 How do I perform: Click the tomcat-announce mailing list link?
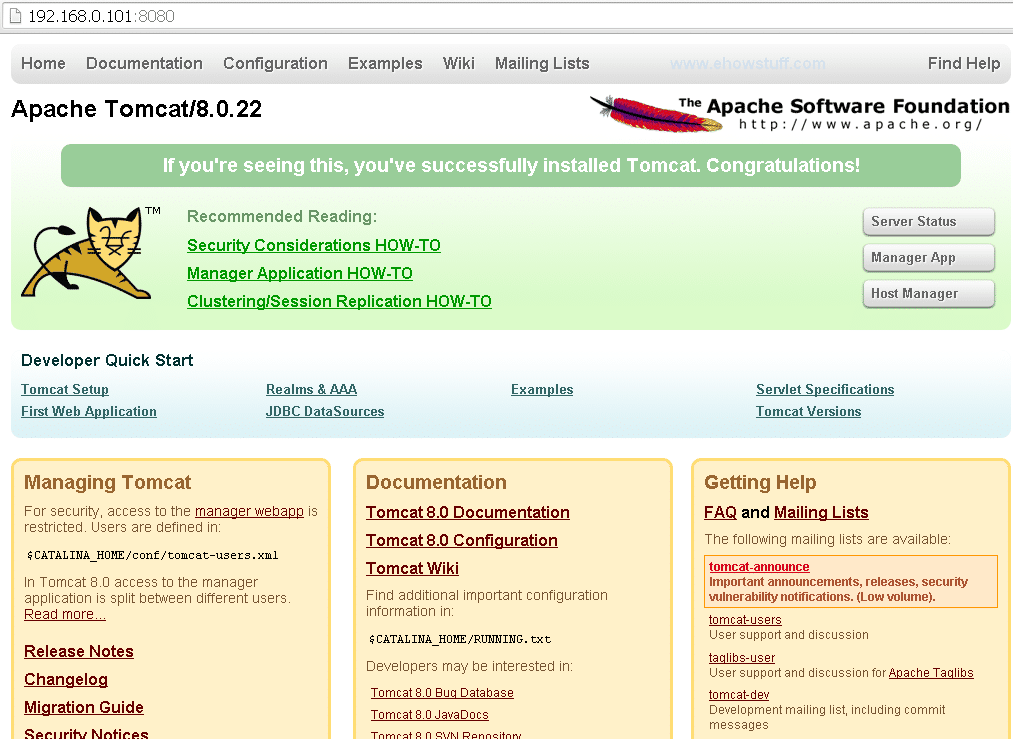pyautogui.click(x=758, y=566)
